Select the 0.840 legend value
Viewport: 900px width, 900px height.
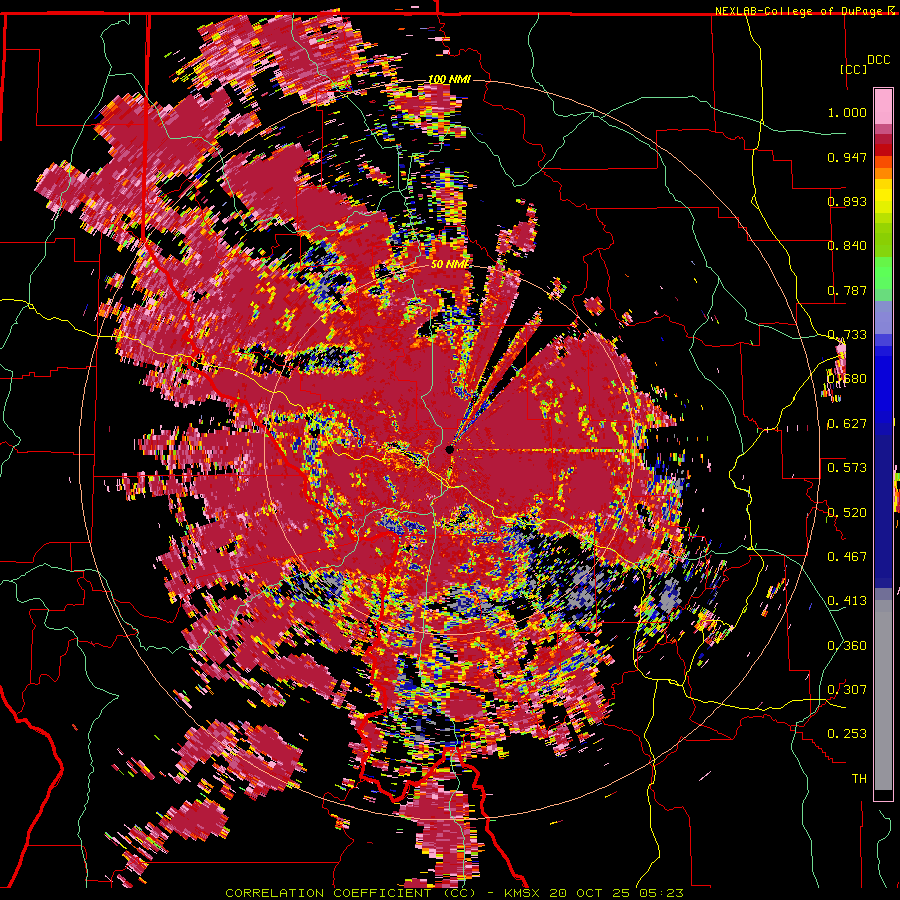tap(847, 246)
